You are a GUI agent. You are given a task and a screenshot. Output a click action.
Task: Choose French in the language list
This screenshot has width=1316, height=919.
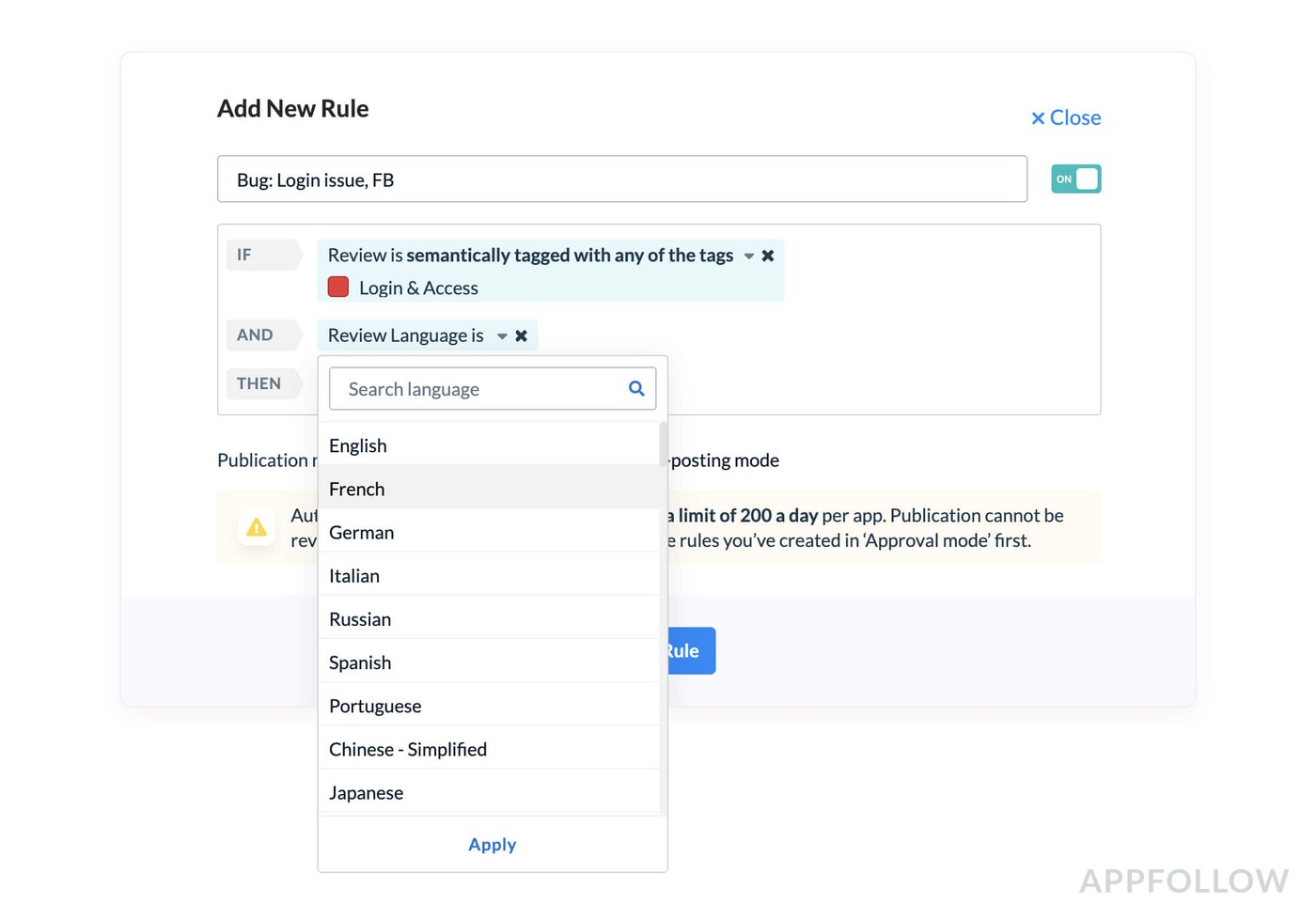[357, 489]
